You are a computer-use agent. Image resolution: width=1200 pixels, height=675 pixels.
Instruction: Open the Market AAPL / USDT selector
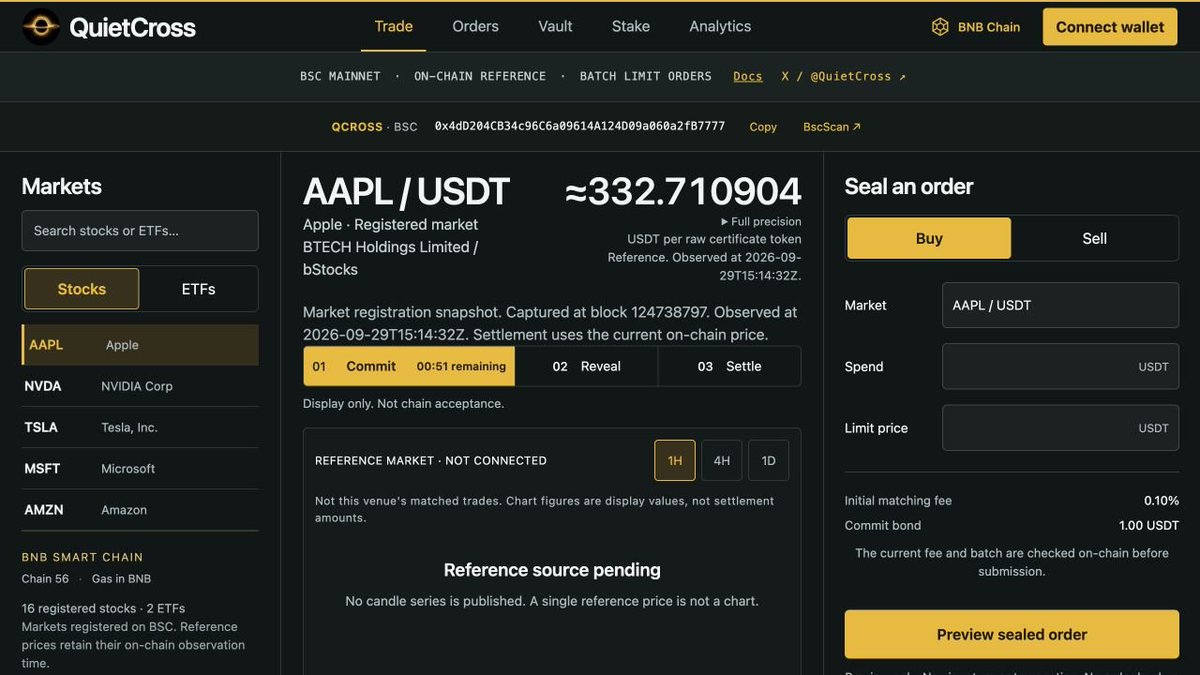[x=1060, y=305]
